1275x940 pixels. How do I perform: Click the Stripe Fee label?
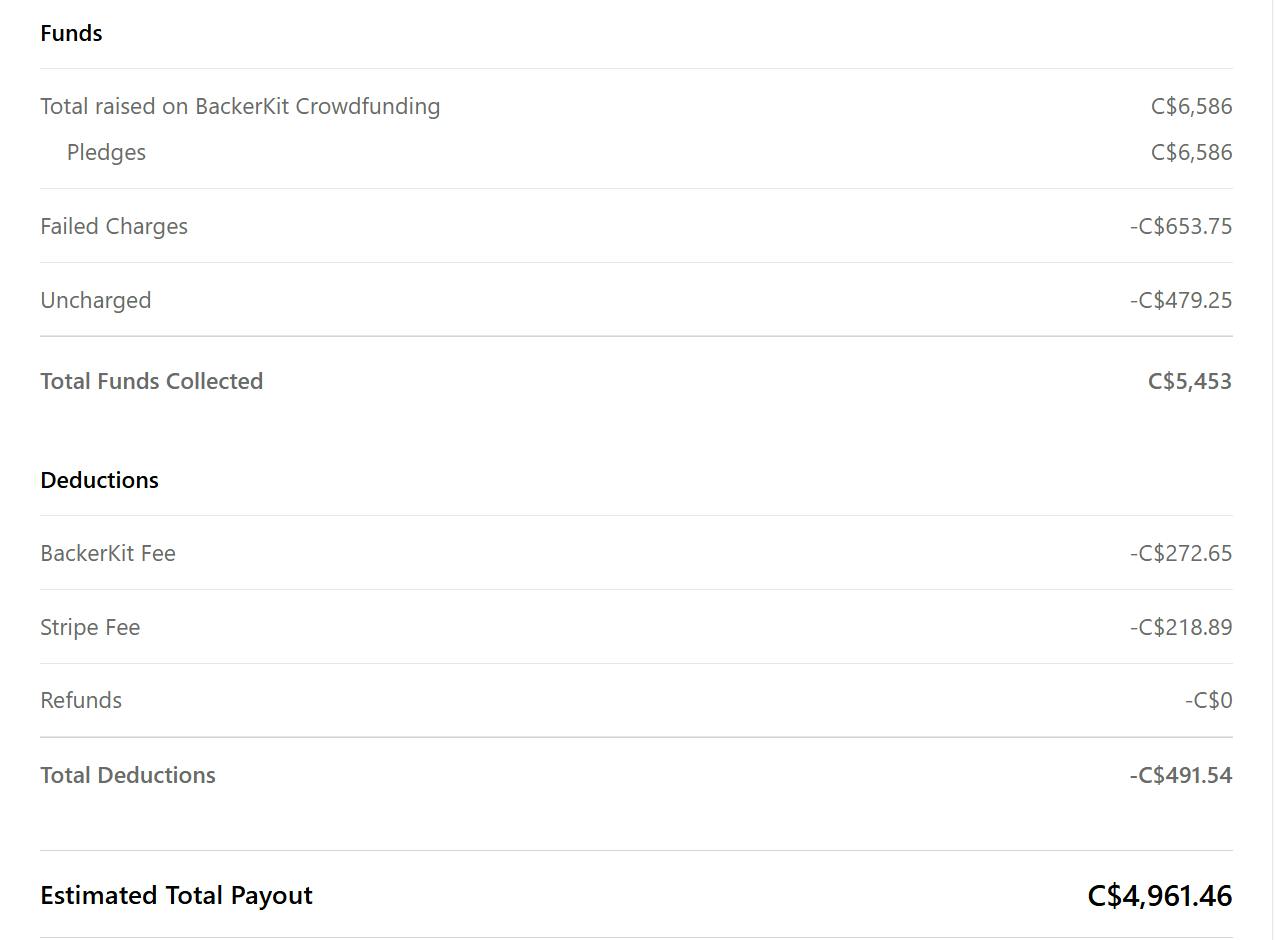90,627
